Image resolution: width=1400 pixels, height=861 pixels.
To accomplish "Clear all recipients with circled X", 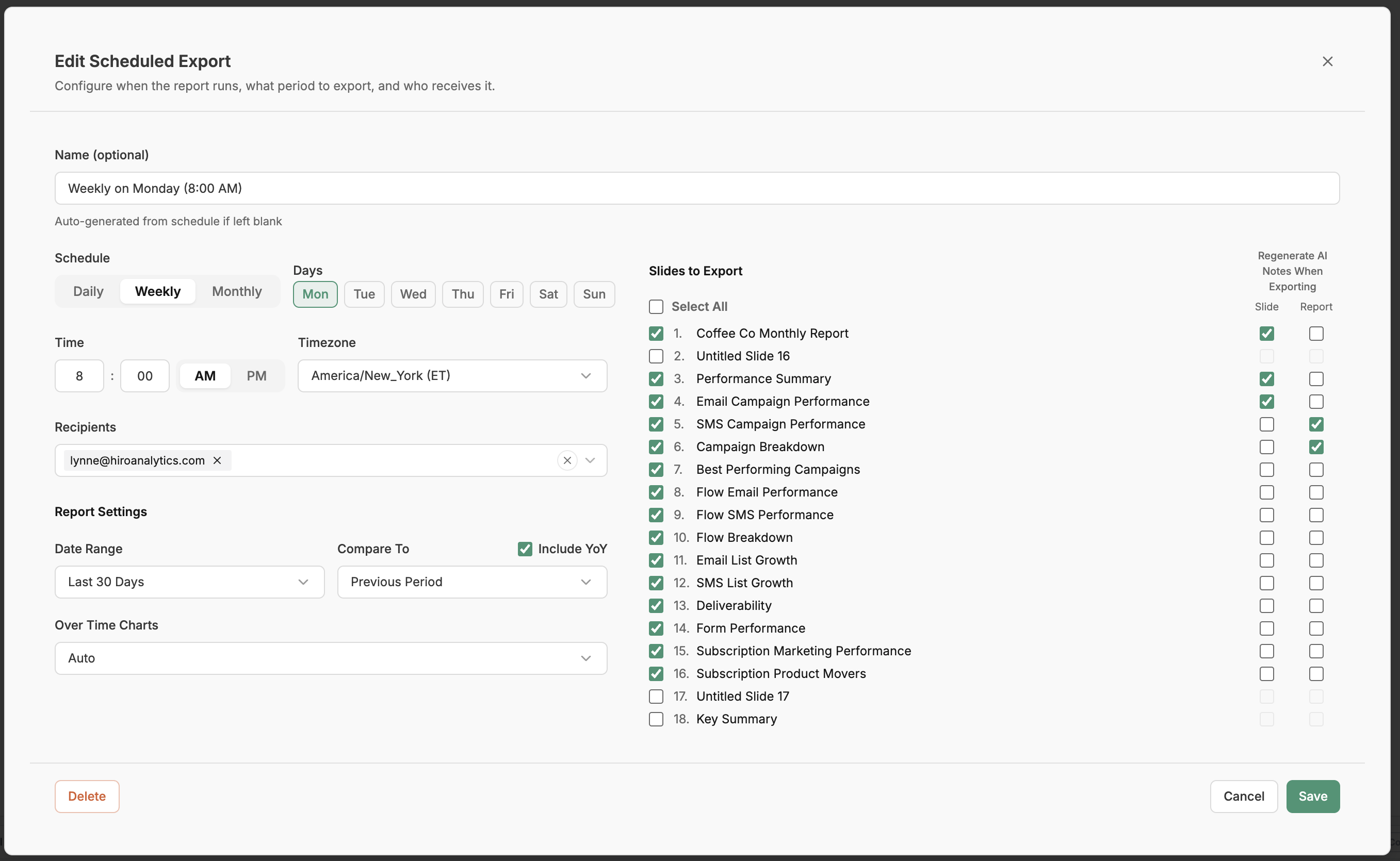I will pos(567,460).
